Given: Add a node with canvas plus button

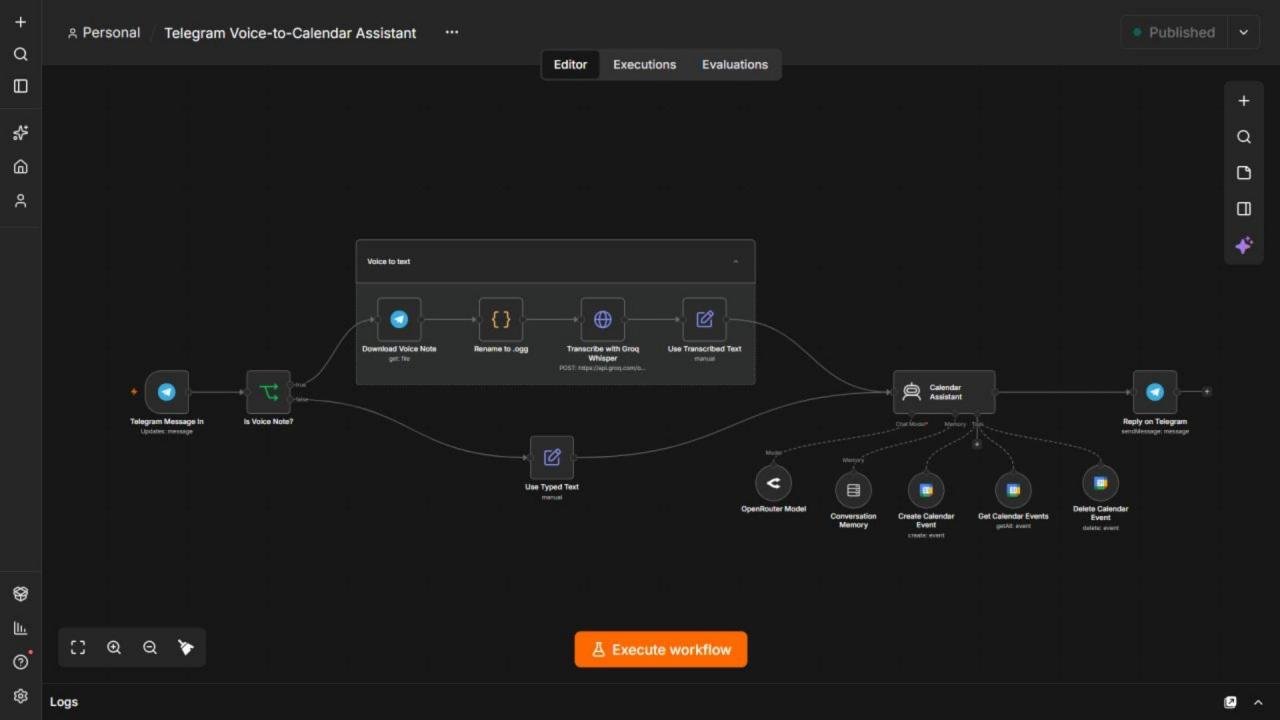Looking at the screenshot, I should (x=1244, y=101).
